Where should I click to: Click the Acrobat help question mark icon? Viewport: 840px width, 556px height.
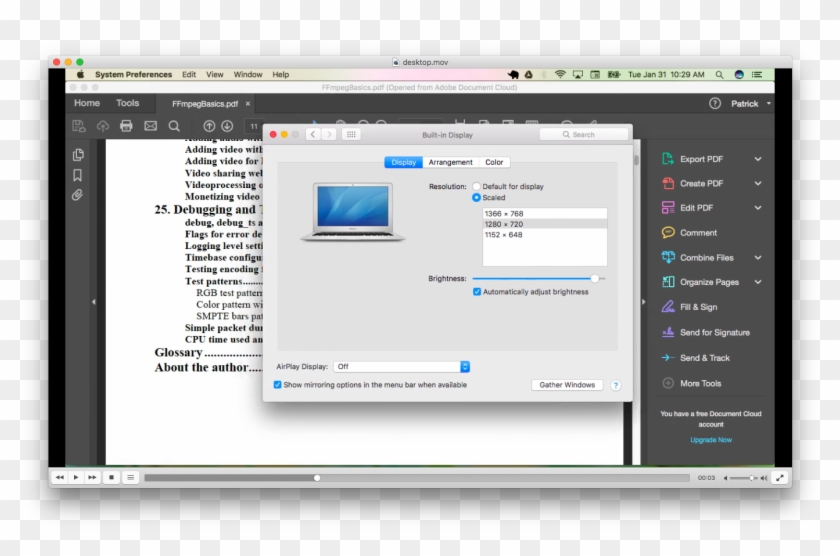[715, 103]
